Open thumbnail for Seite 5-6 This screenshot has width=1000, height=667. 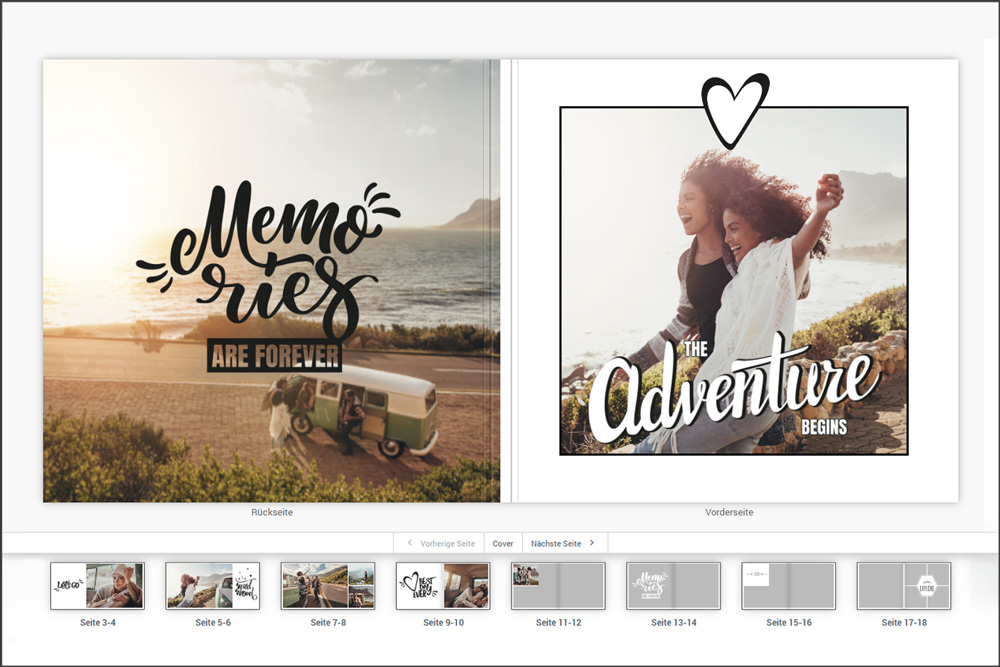[x=212, y=586]
